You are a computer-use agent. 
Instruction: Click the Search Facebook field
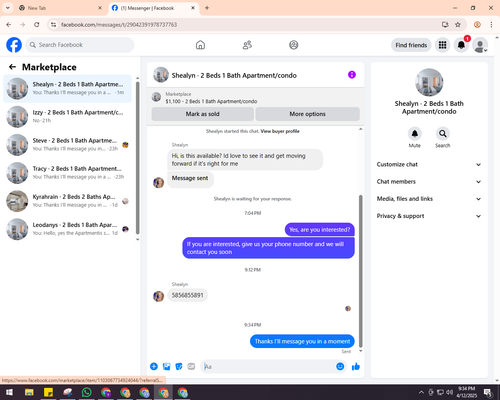pyautogui.click(x=80, y=45)
